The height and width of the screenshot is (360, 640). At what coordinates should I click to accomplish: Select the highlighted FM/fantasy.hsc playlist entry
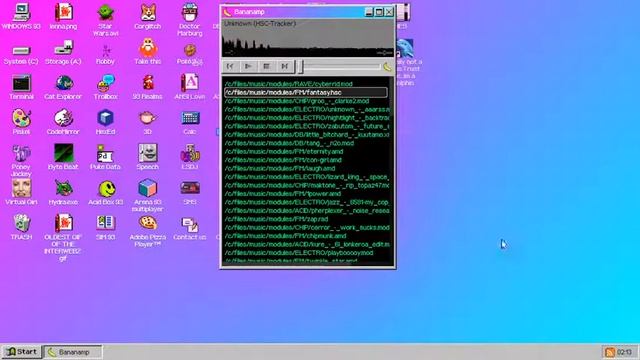coord(306,92)
